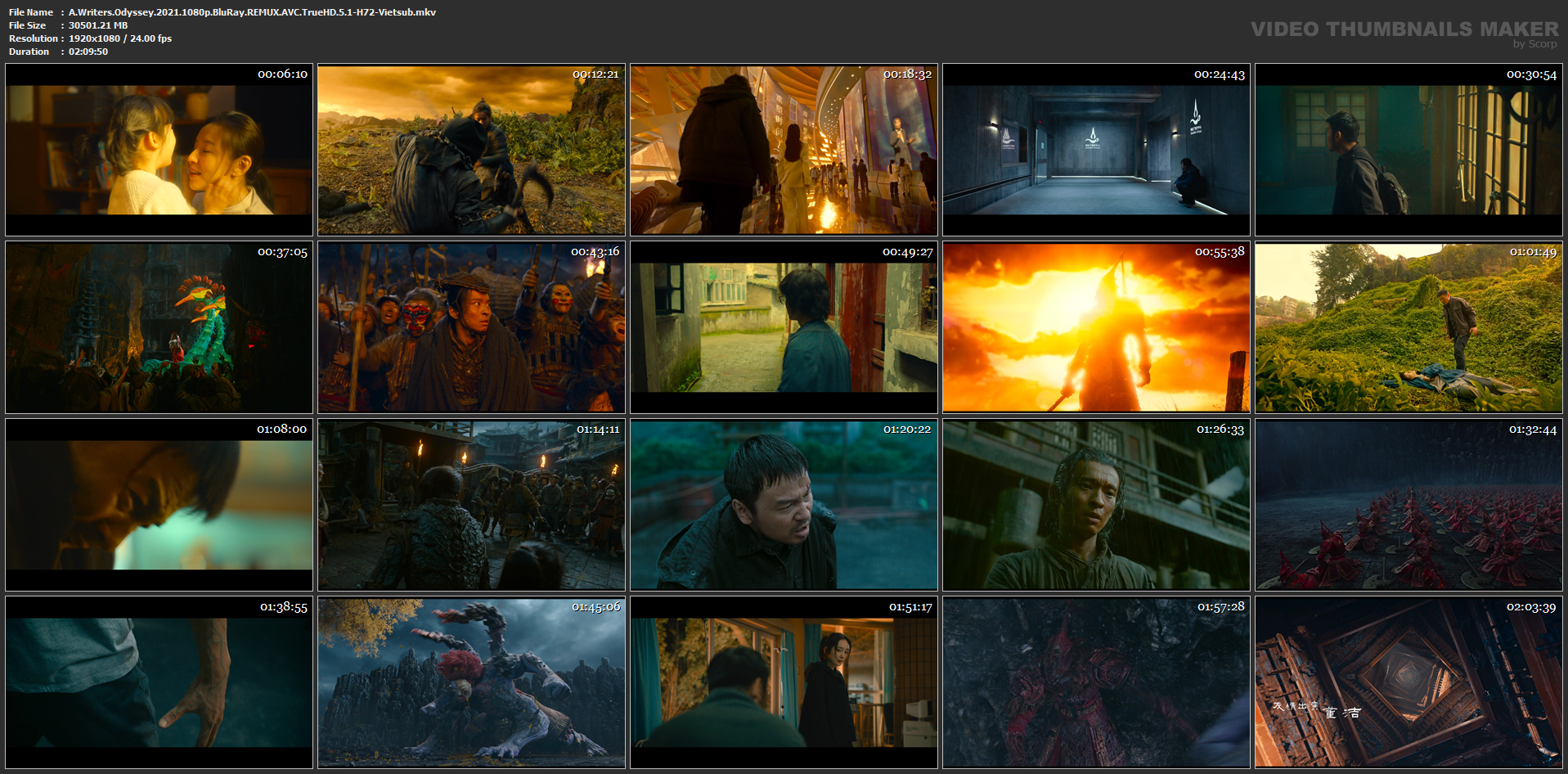Select the thumbnail stamped 00:06:10
1568x774 pixels.
click(159, 150)
